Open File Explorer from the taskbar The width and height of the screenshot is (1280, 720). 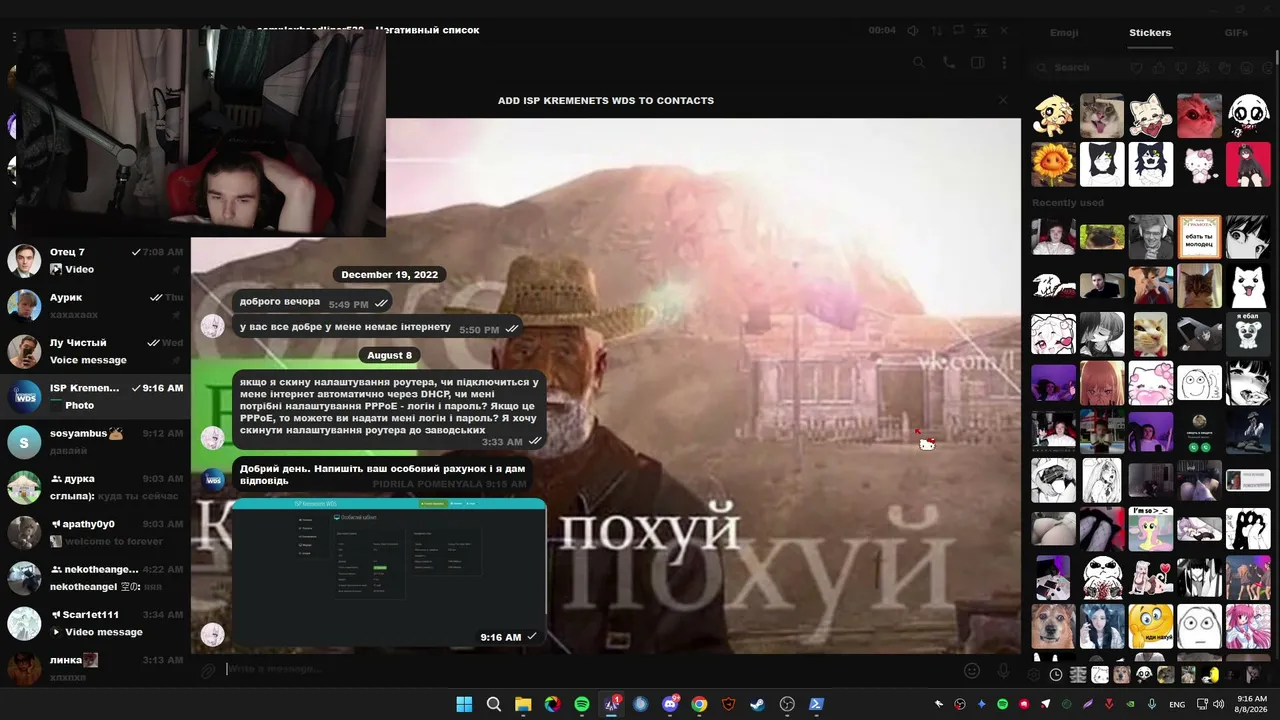tap(523, 704)
